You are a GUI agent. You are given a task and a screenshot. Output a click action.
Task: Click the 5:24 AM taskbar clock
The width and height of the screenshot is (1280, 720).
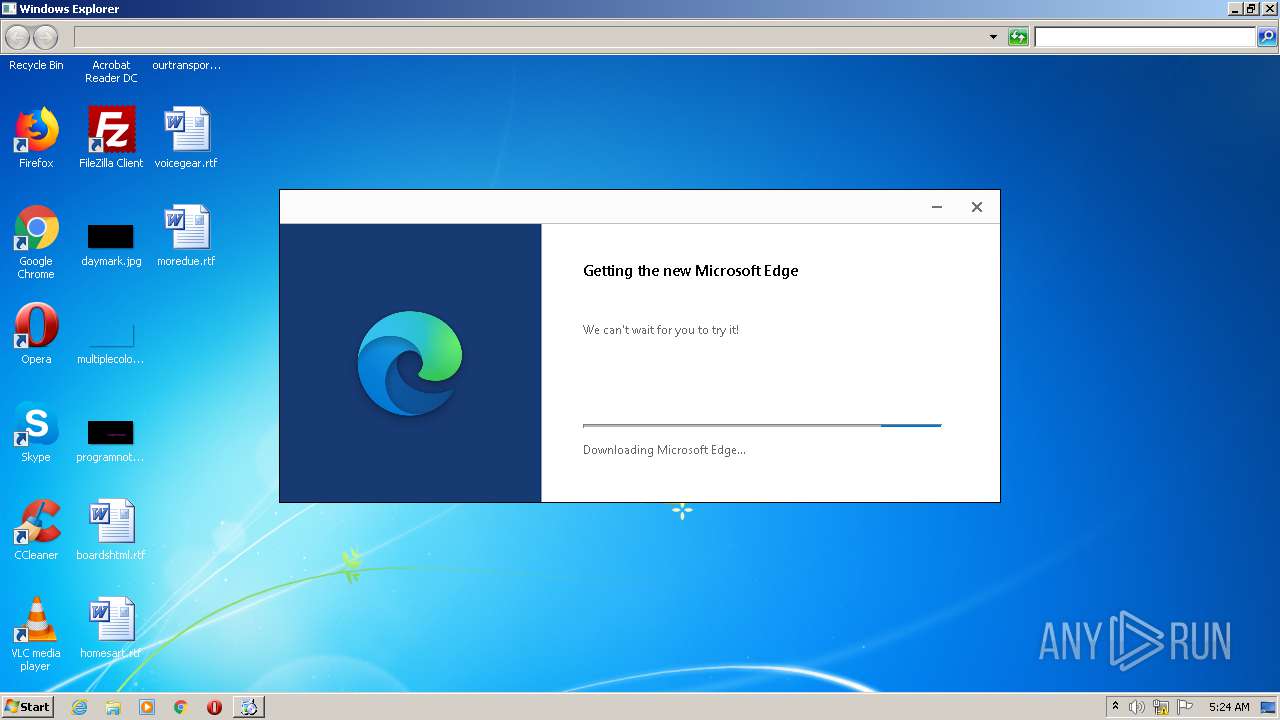[1229, 707]
